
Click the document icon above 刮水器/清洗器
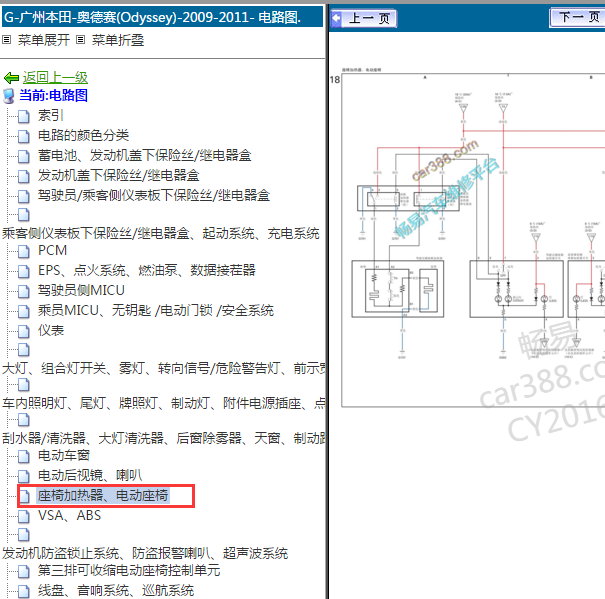24,420
